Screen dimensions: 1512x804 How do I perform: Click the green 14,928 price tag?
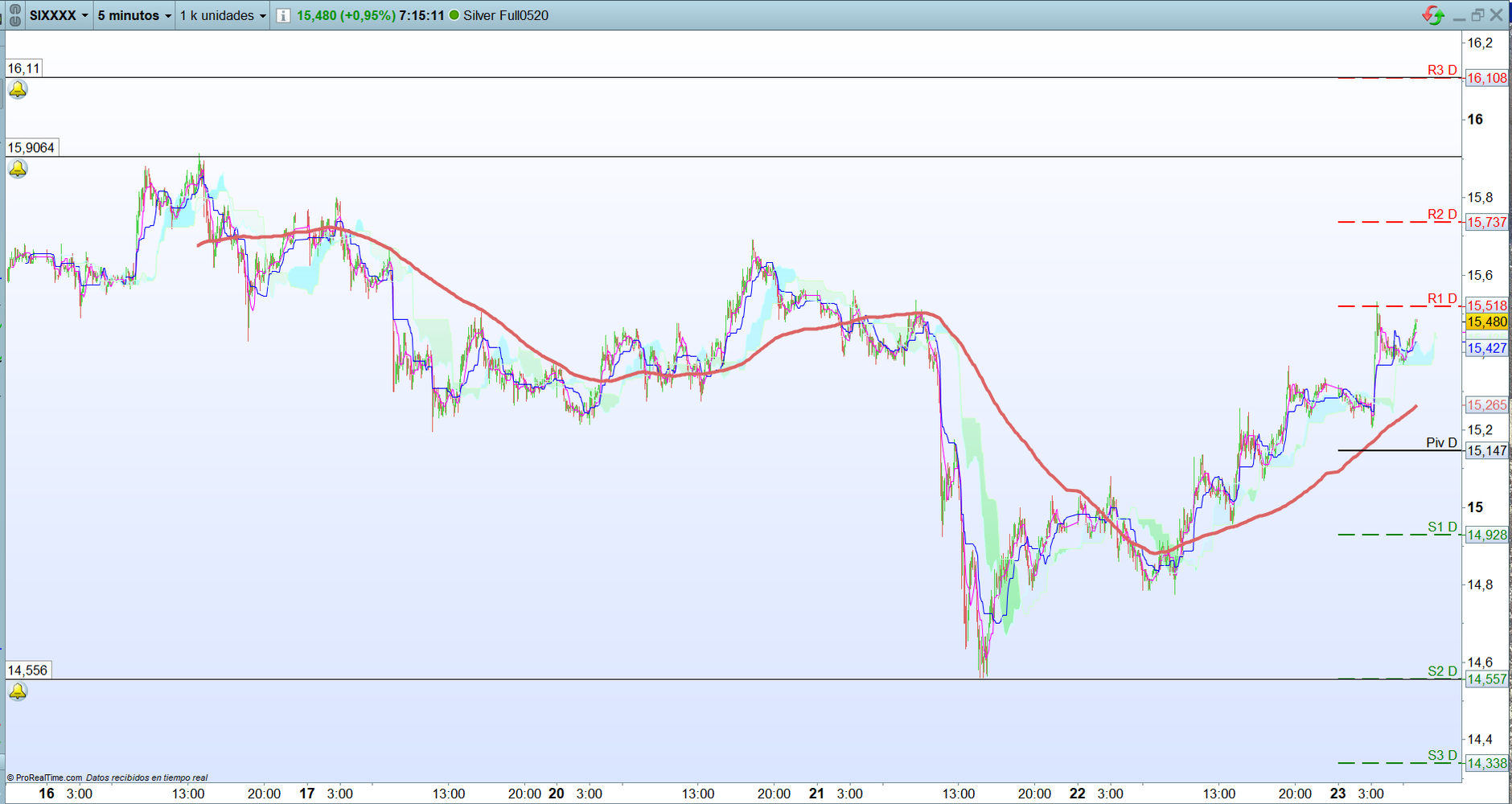pyautogui.click(x=1487, y=535)
